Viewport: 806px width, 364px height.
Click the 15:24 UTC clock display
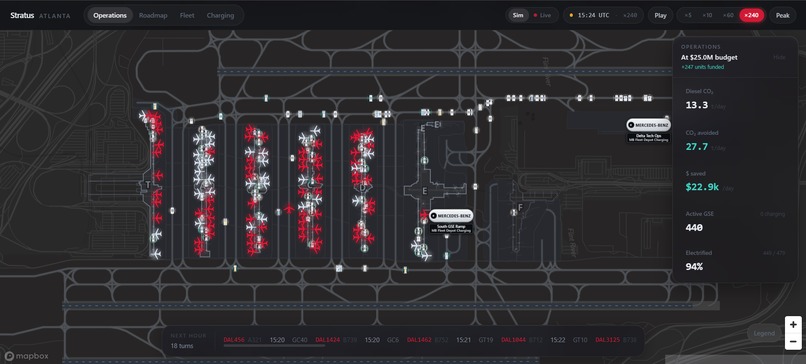594,15
